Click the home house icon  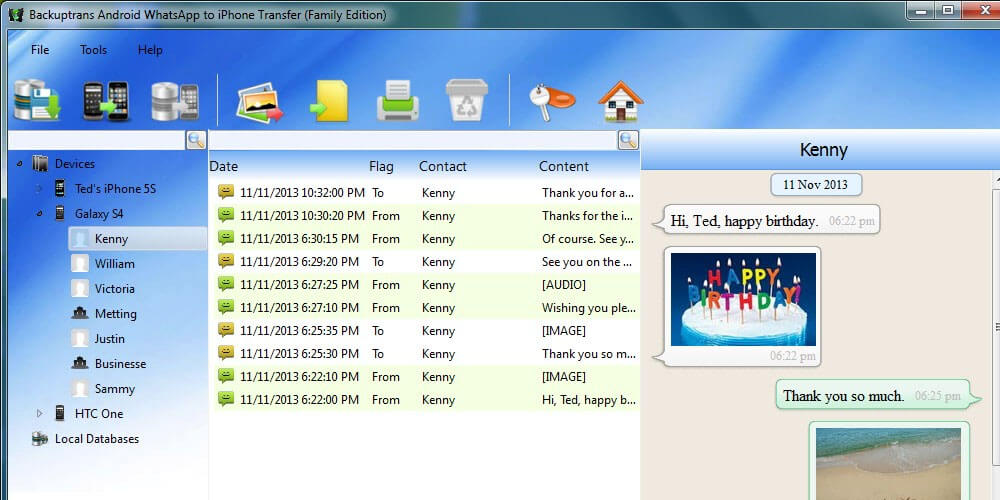(x=621, y=101)
